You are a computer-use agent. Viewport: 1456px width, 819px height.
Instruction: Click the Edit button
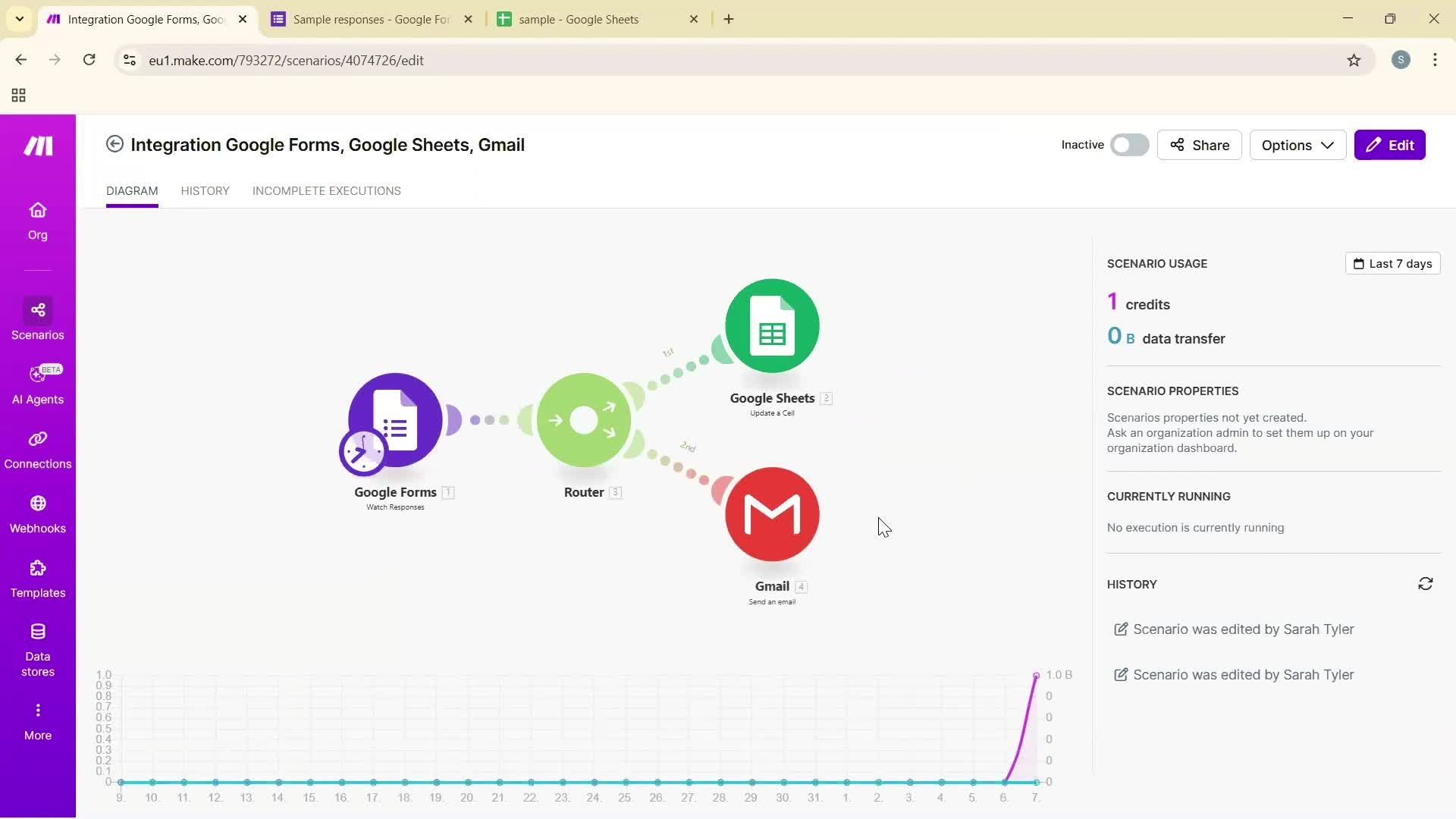coord(1391,144)
